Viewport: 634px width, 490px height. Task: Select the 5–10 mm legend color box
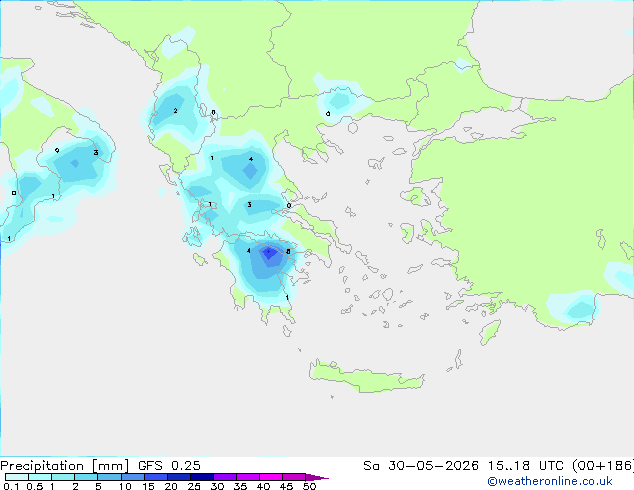(109, 477)
